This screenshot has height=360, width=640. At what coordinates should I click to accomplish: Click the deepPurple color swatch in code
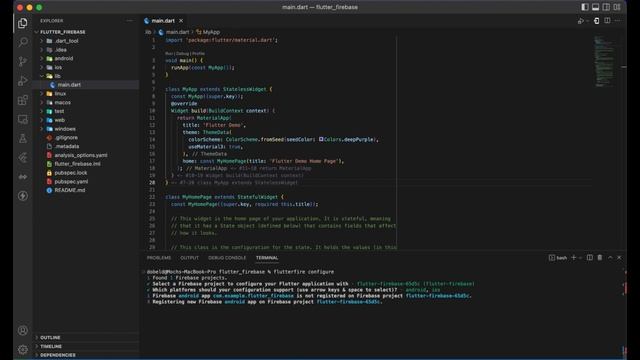pos(321,139)
